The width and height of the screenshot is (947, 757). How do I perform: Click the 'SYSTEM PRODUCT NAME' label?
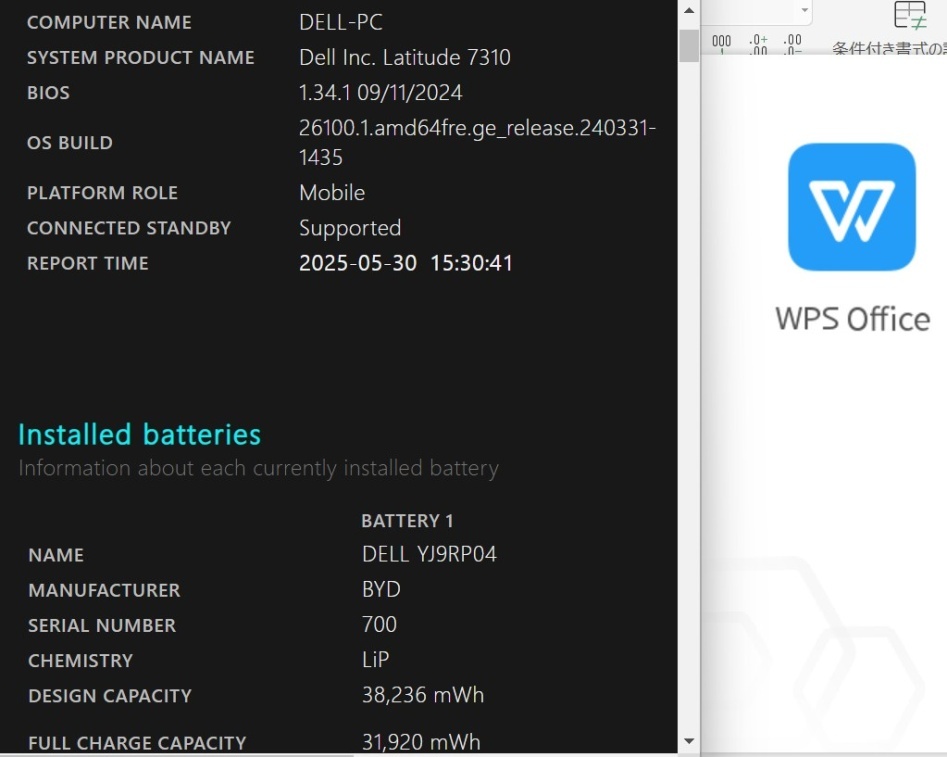pos(141,57)
